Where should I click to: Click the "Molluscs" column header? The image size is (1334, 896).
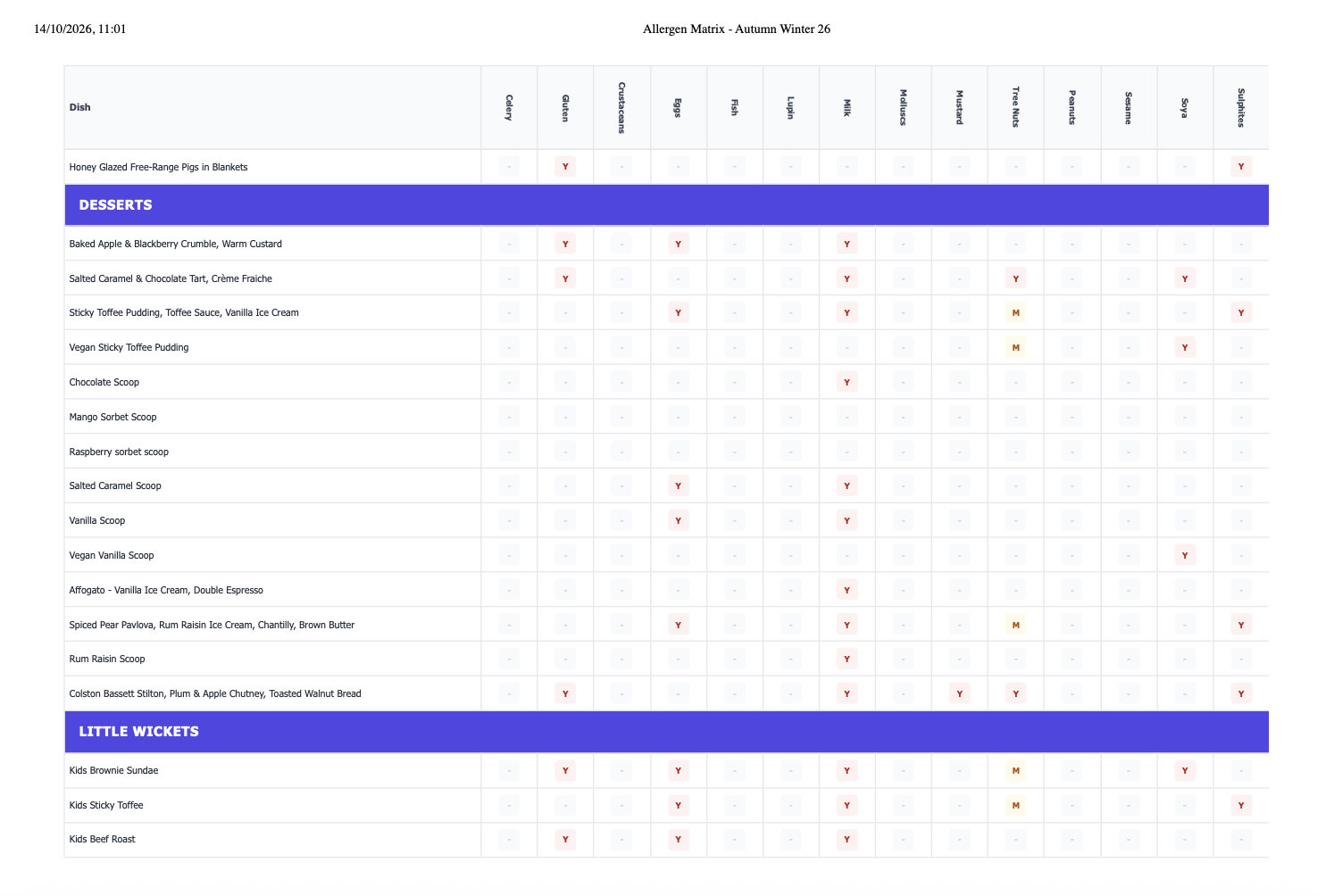pos(903,107)
